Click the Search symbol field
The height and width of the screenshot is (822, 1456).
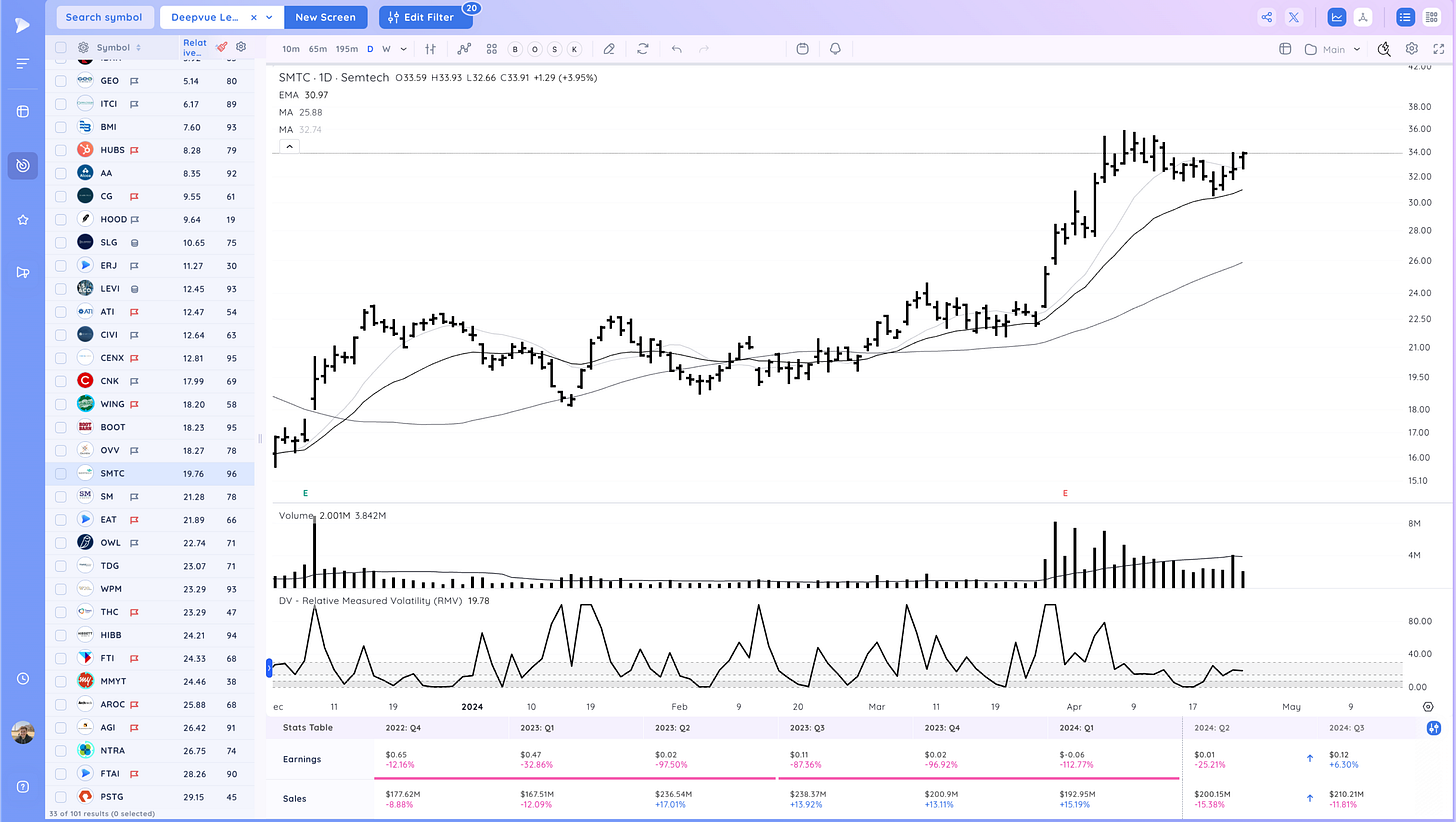click(104, 17)
